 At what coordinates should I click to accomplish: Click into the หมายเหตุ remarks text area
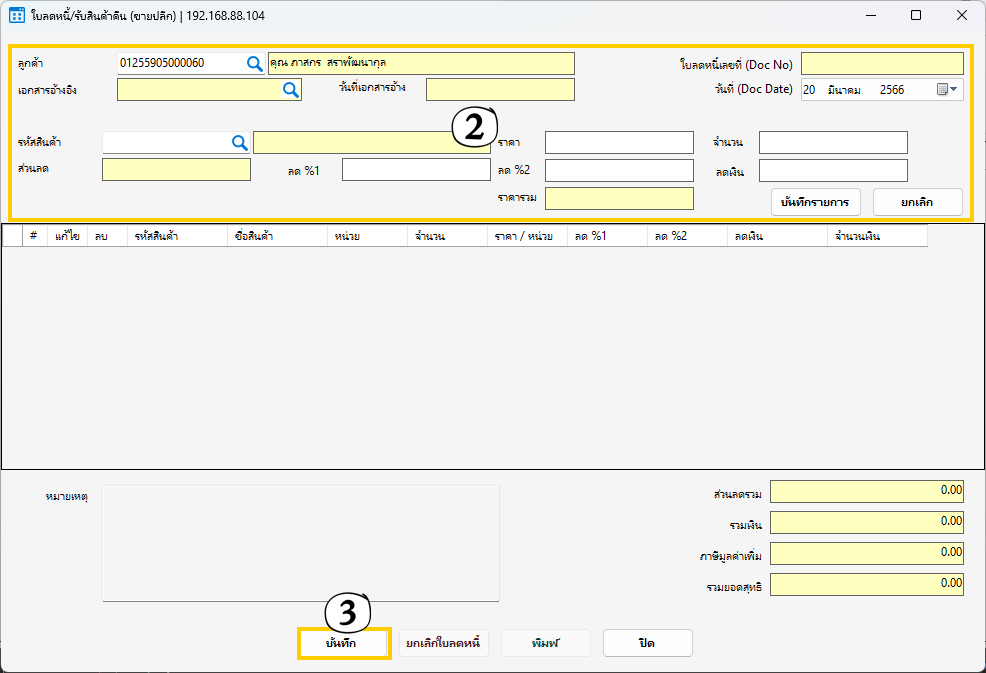pyautogui.click(x=300, y=543)
